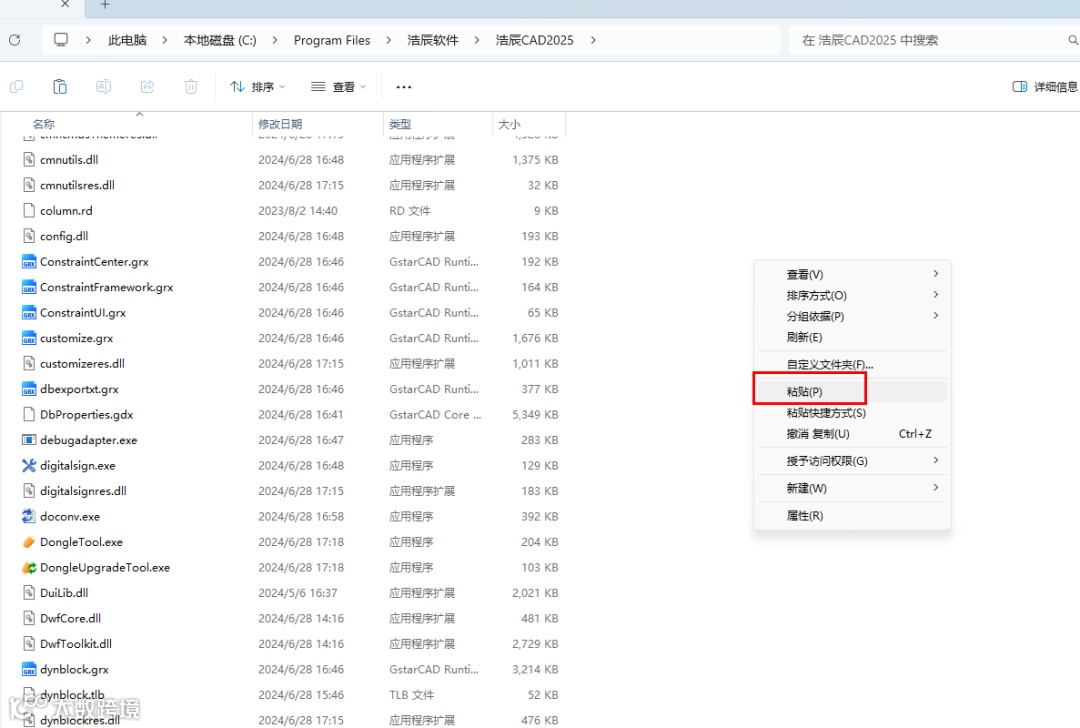Click the DbProperties.gdx file icon
The width and height of the screenshot is (1080, 728).
coord(29,415)
